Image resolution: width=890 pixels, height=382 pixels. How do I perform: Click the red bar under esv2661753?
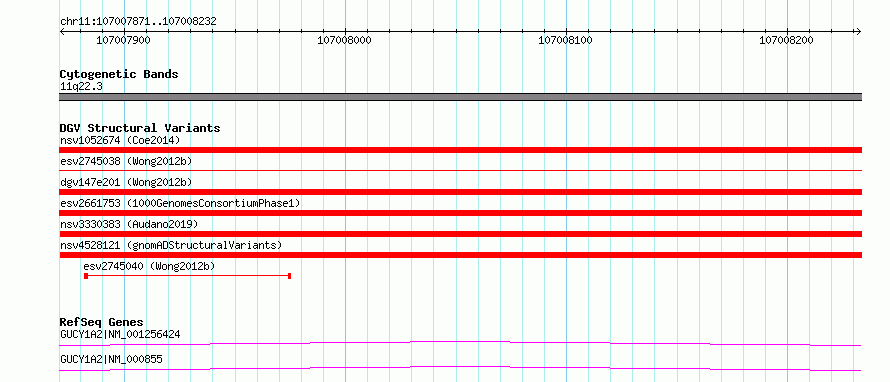pyautogui.click(x=460, y=213)
